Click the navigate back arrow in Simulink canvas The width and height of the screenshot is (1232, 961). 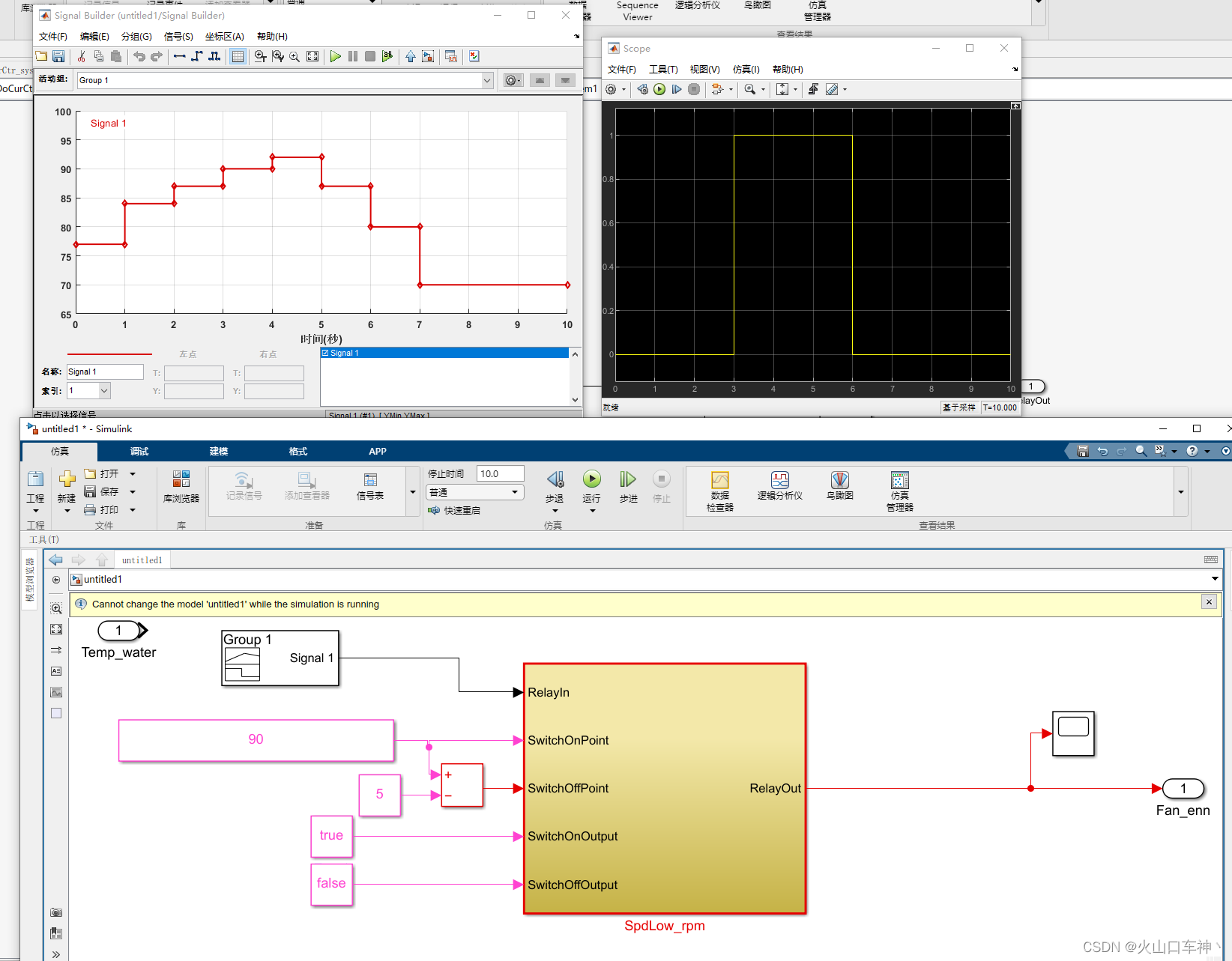coord(56,560)
